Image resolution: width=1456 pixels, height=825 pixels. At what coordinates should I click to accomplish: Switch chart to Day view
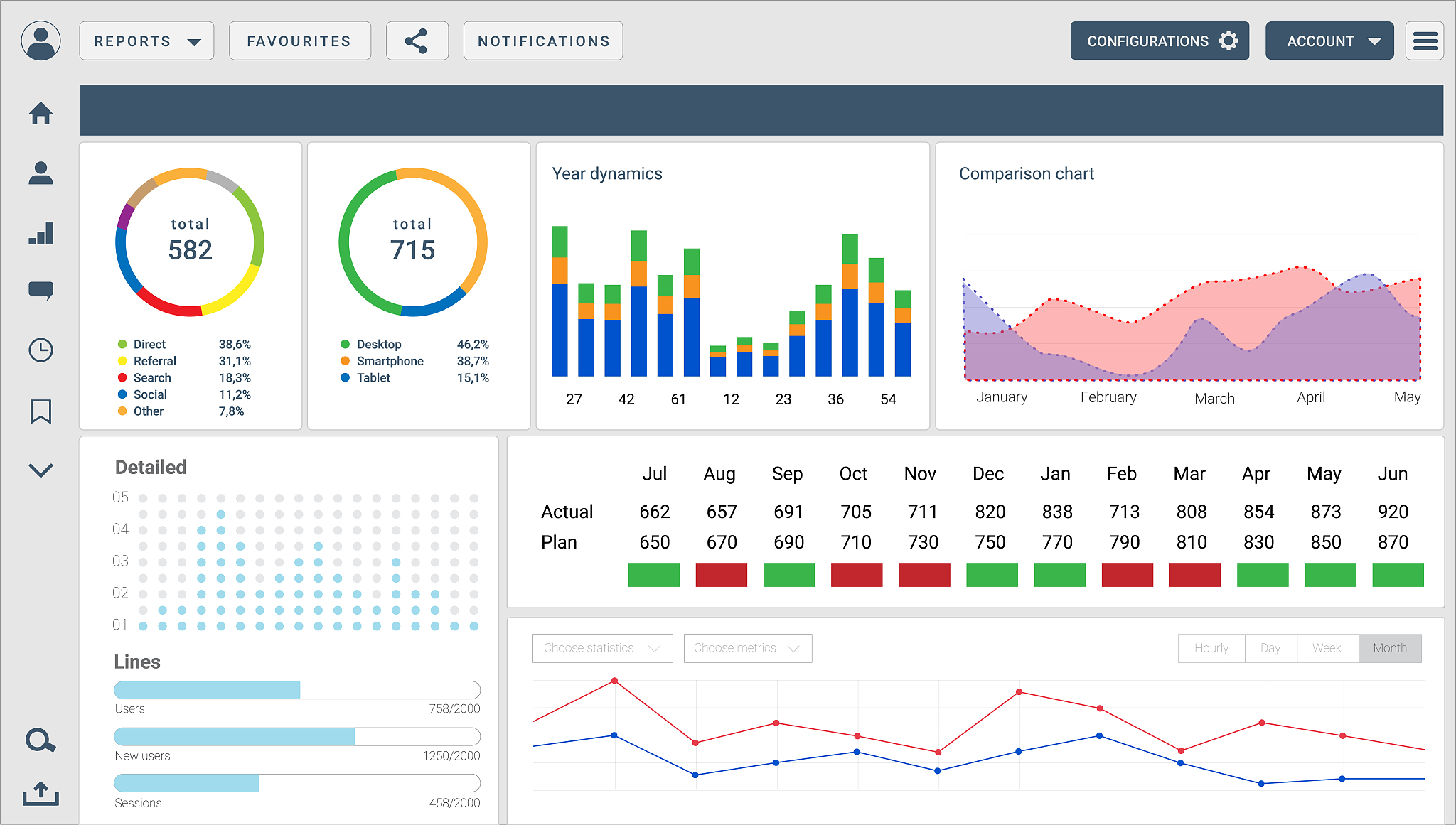pos(1270,648)
